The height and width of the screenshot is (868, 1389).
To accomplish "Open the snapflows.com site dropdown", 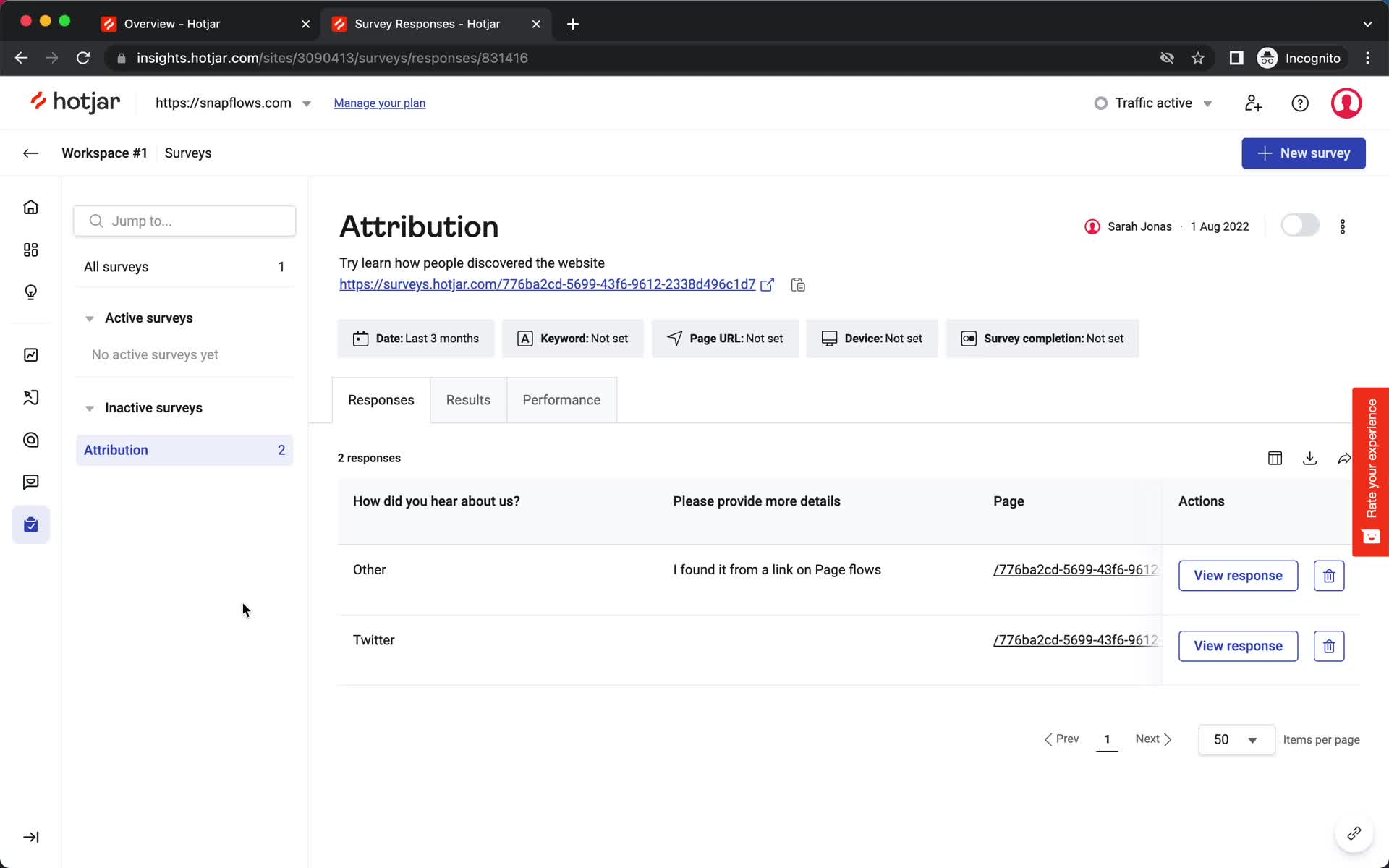I will (233, 103).
